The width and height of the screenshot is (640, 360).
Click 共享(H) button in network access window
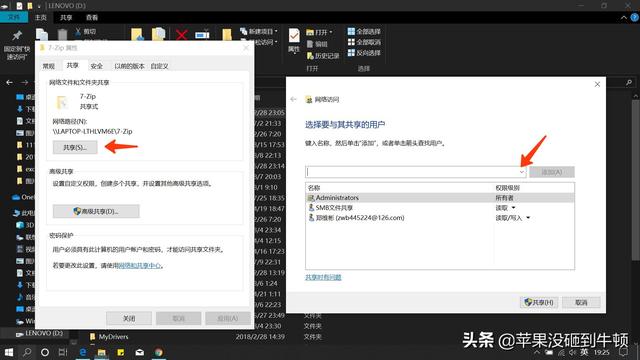click(x=539, y=302)
